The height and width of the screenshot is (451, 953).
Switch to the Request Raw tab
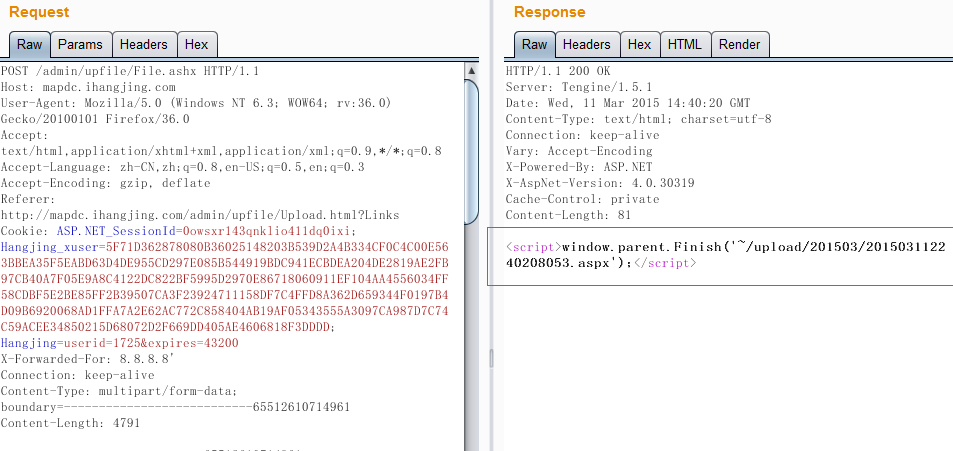click(29, 45)
